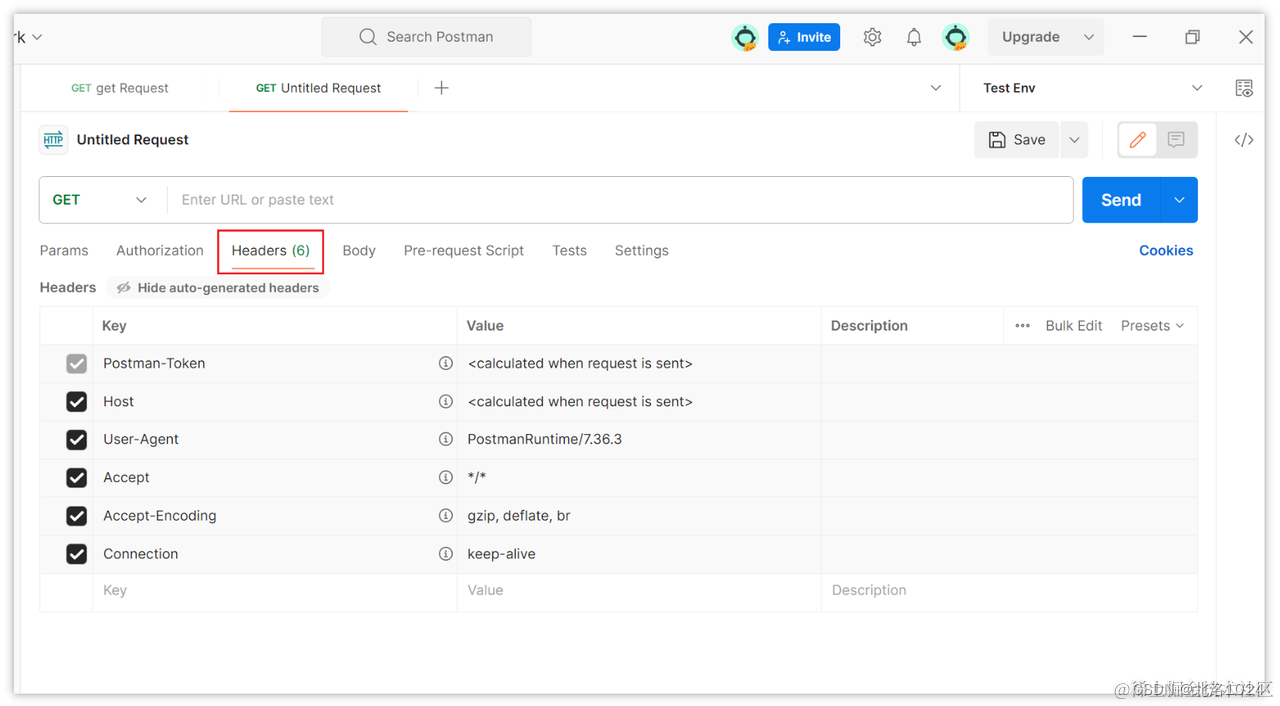Click the HTTP request type icon

click(x=54, y=140)
